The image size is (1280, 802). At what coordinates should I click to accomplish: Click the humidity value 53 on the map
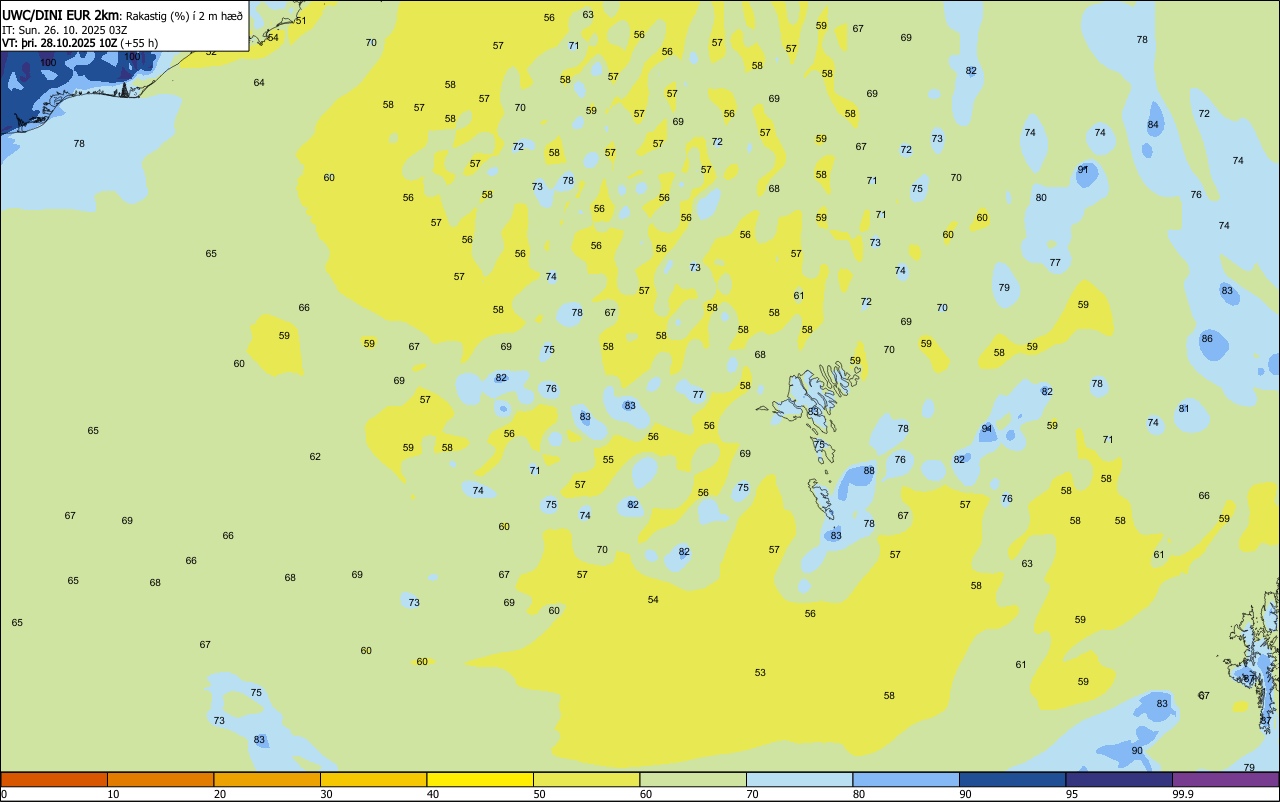tap(760, 673)
